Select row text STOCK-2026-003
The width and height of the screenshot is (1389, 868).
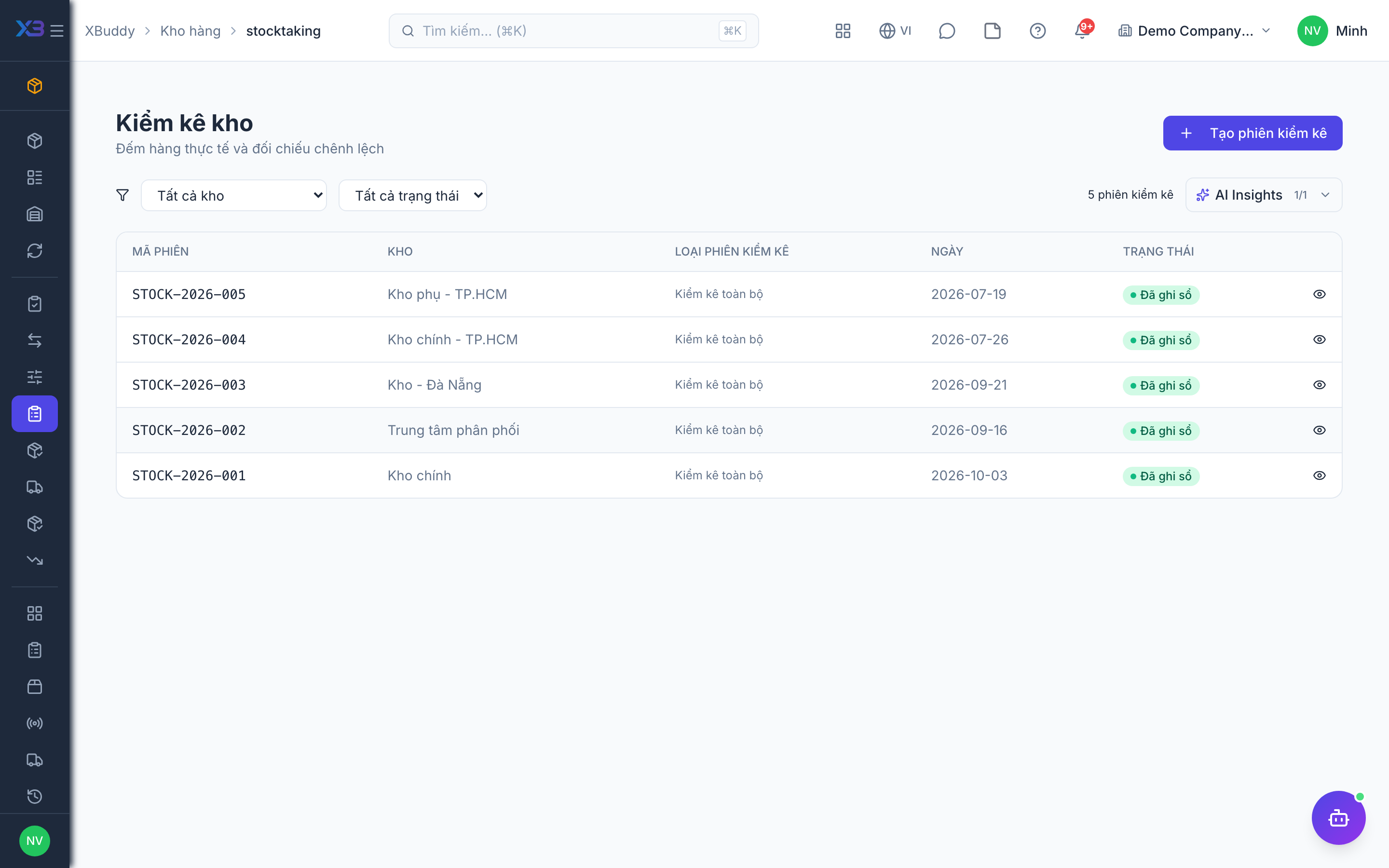click(x=189, y=385)
